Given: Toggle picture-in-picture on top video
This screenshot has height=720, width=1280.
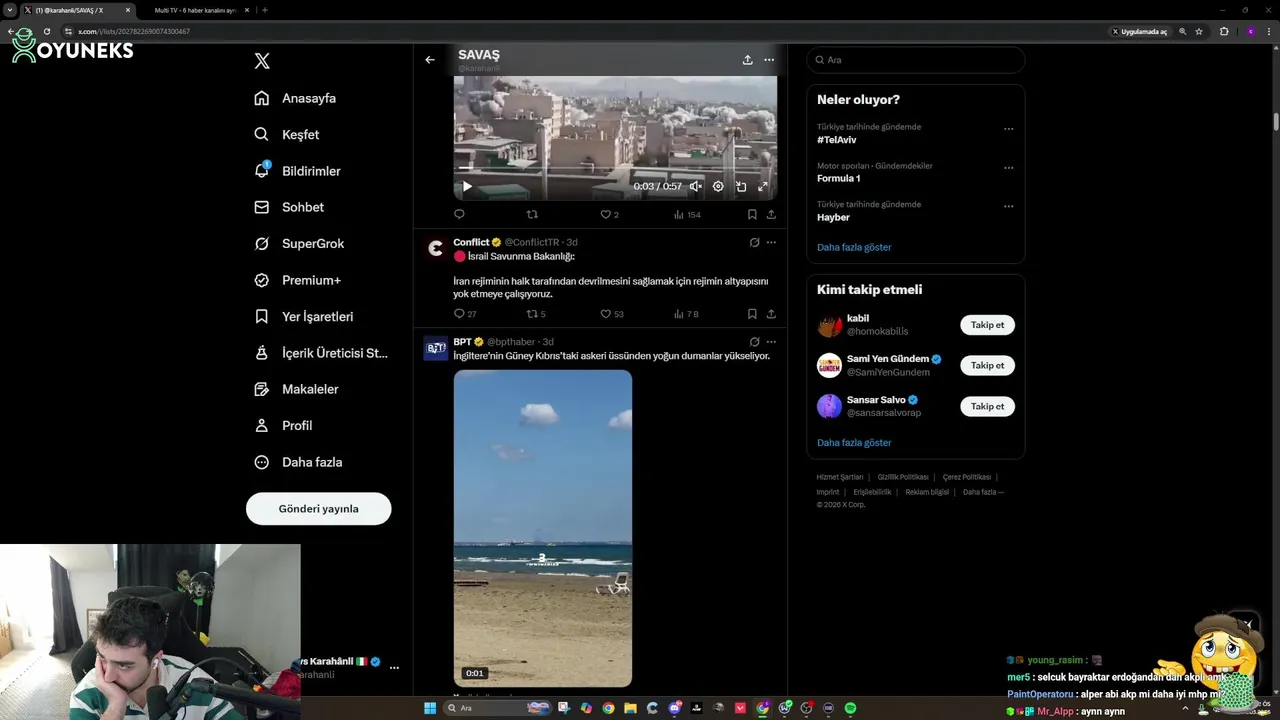Looking at the screenshot, I should (x=741, y=186).
